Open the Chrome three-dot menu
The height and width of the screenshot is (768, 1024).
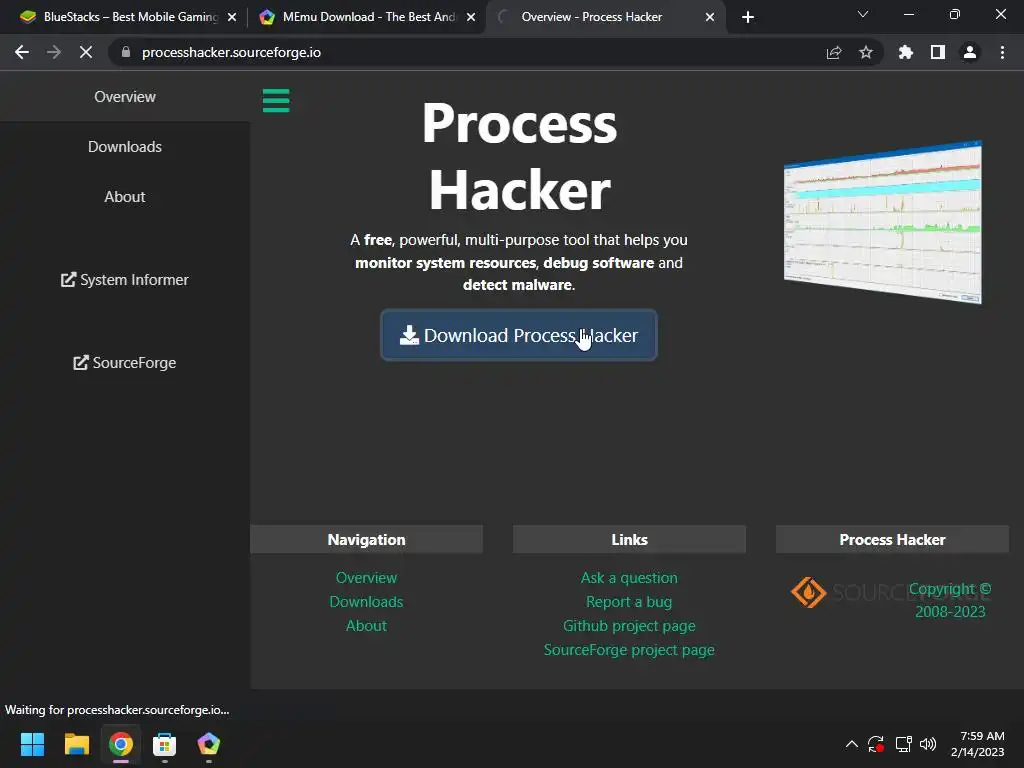click(x=1002, y=52)
